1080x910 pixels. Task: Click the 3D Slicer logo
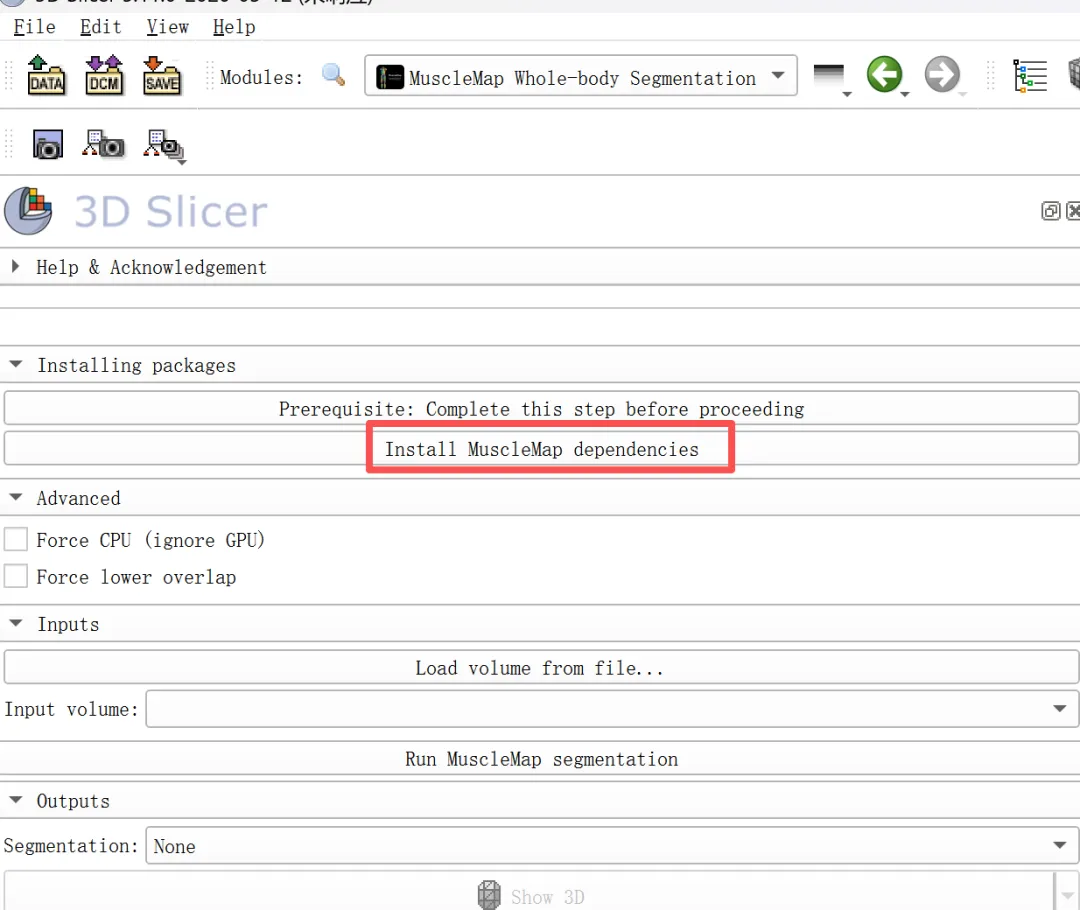tap(28, 211)
